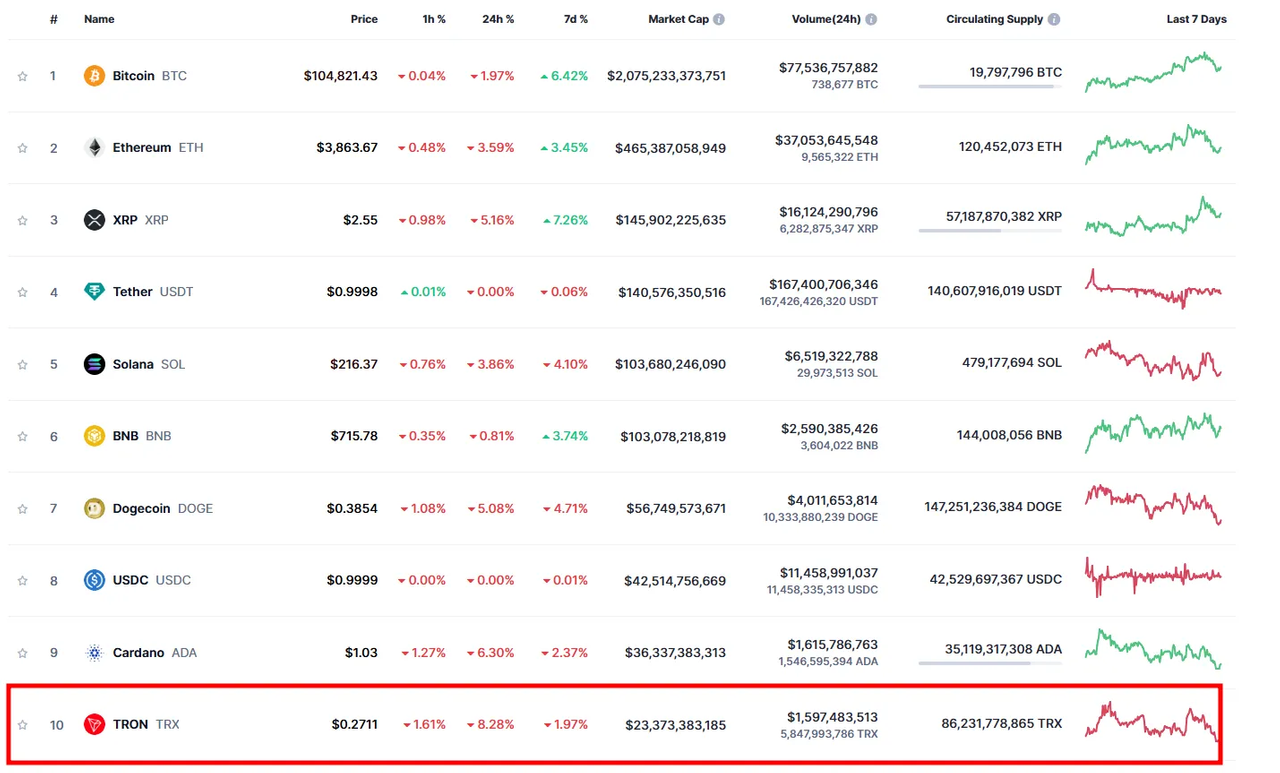The width and height of the screenshot is (1280, 773).
Task: Open the BNB name link
Action: coord(142,436)
